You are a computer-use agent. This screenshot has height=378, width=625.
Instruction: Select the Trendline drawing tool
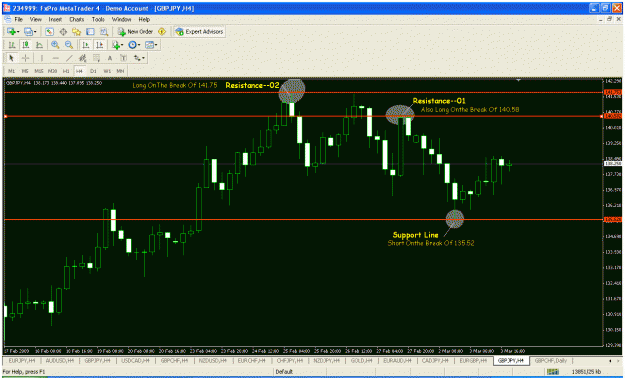(x=69, y=58)
